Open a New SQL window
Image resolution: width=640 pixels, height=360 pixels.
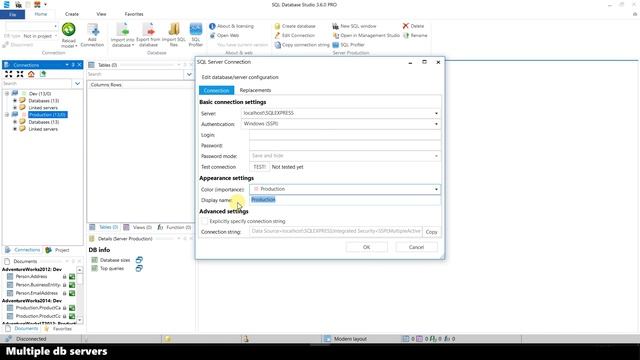[x=354, y=26]
